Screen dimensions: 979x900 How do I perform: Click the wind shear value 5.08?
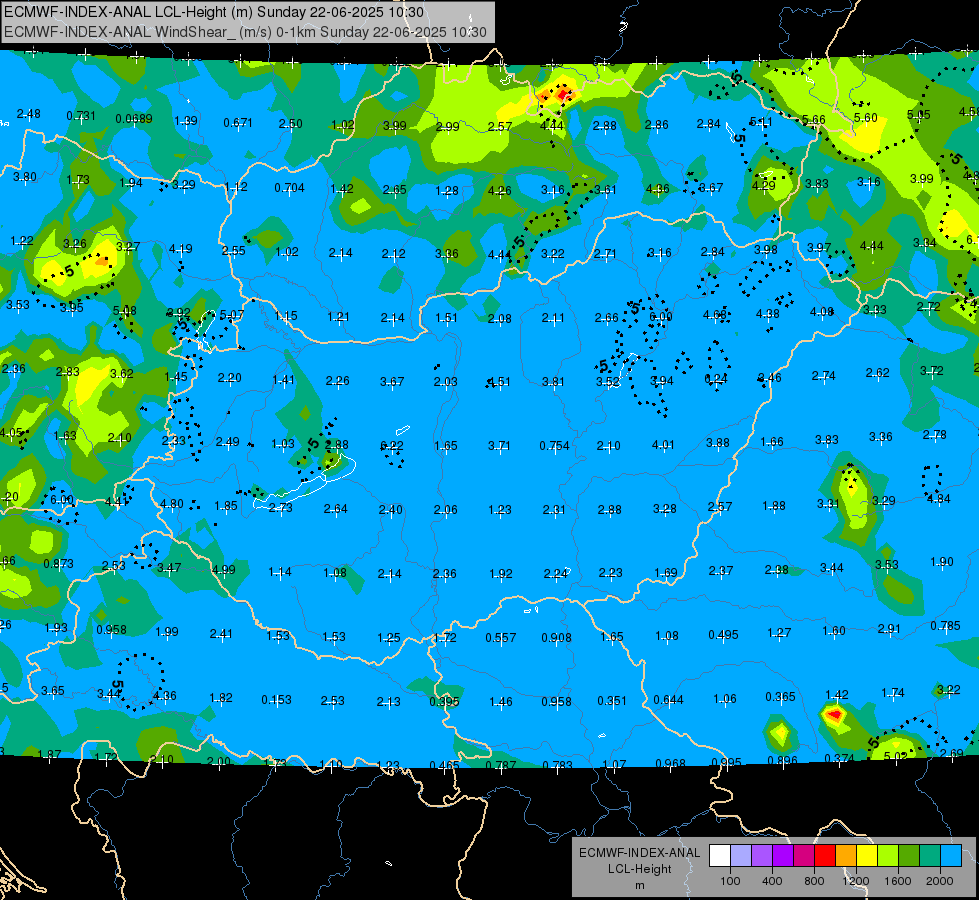(124, 311)
